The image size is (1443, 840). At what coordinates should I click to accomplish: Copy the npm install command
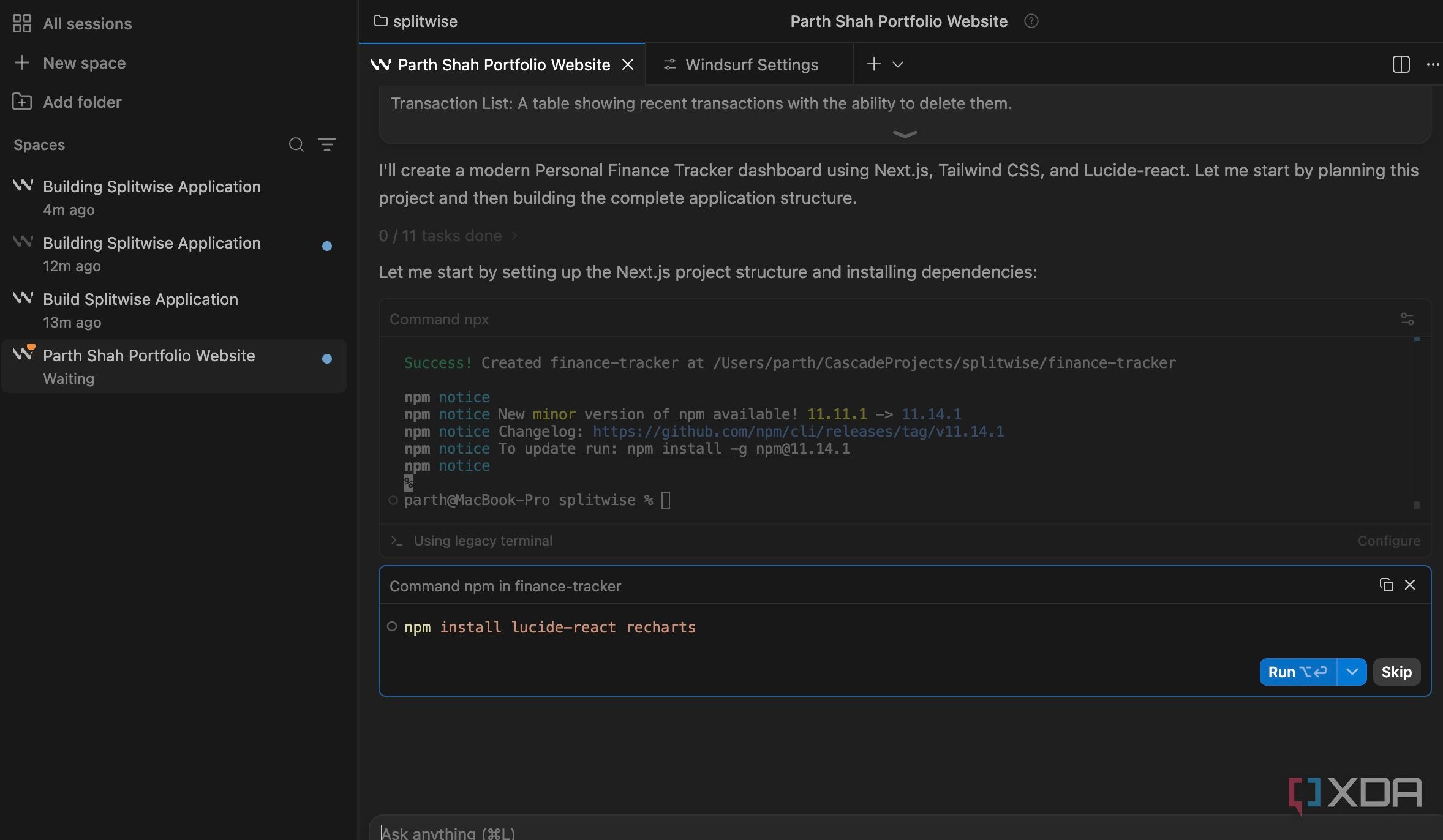point(1387,585)
